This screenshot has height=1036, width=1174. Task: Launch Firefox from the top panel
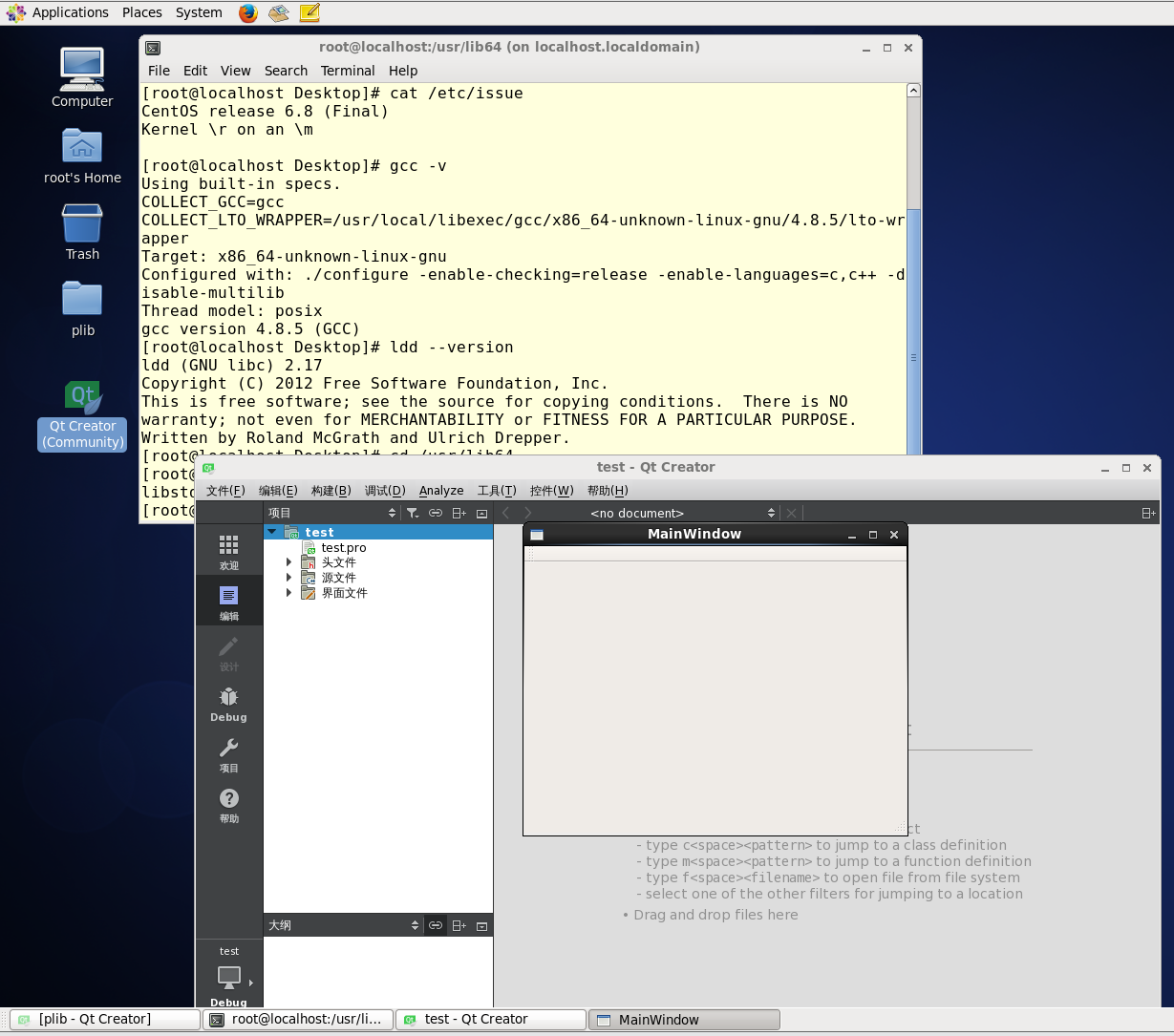point(248,12)
